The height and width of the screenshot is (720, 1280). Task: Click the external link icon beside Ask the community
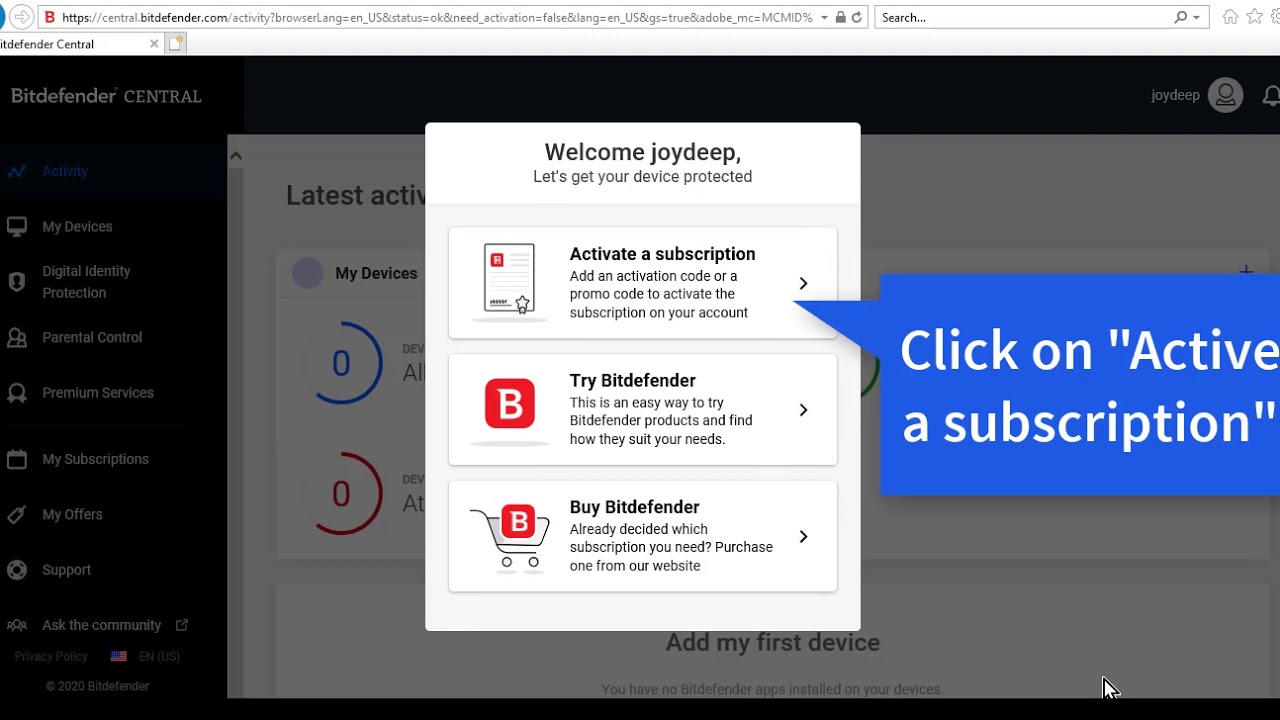pyautogui.click(x=182, y=625)
